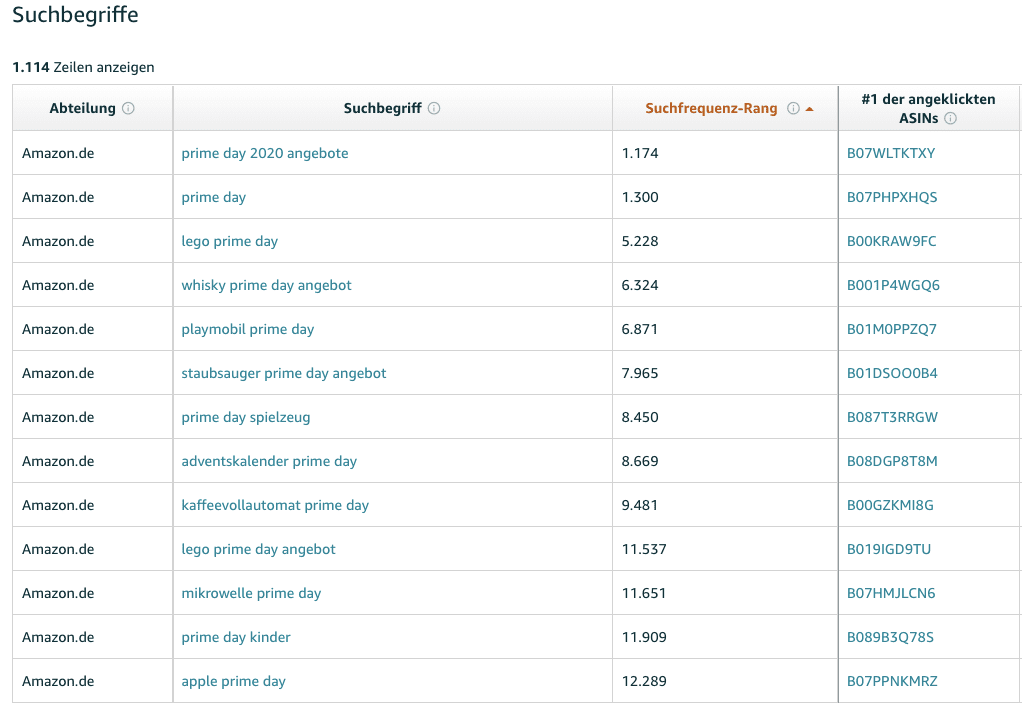
Task: Open 'whisky prime day angebot' link
Action: (x=266, y=285)
